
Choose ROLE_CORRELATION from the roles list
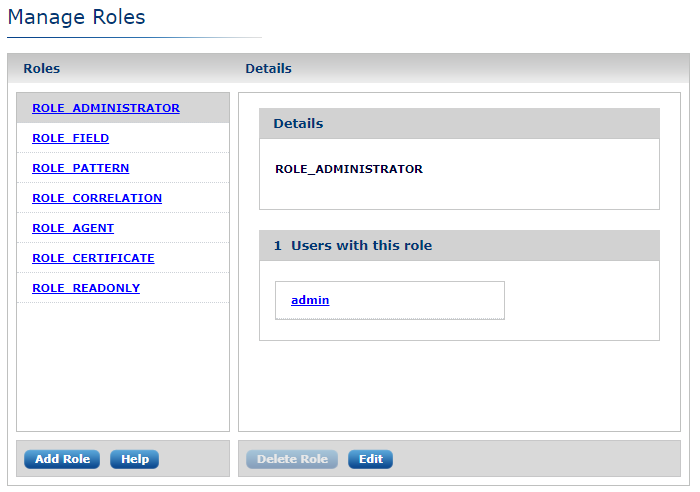coord(97,198)
